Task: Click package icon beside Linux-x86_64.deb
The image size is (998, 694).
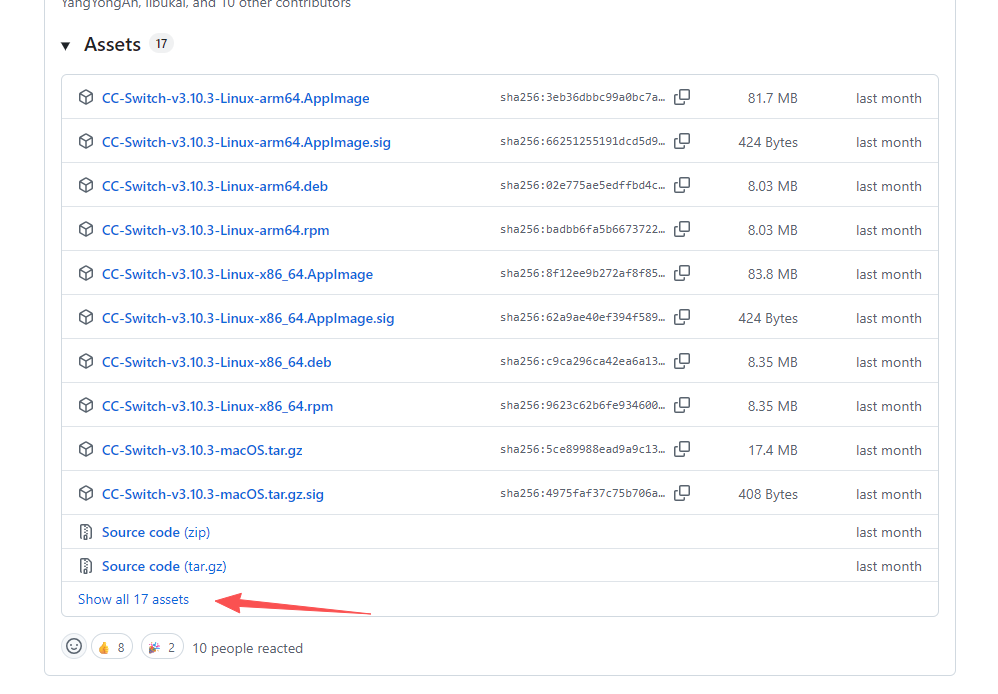Action: pos(86,361)
